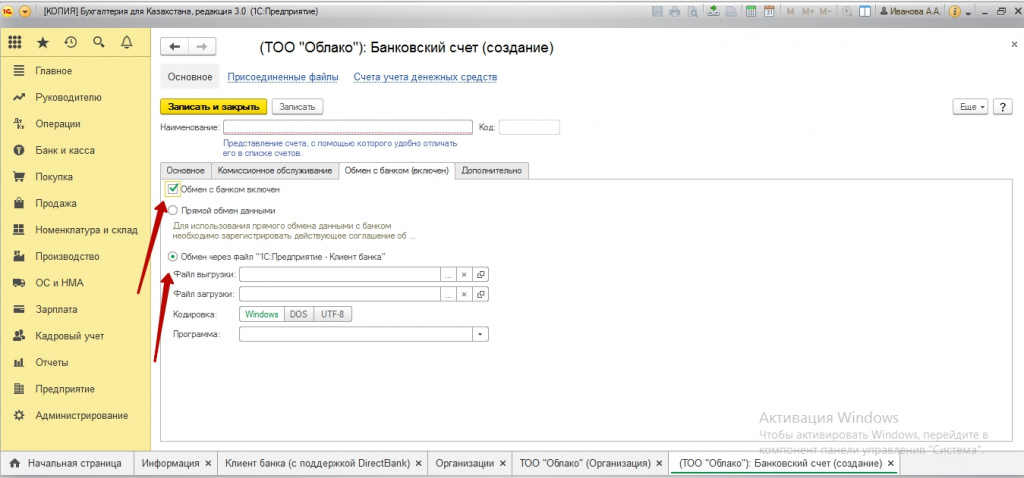Screen dimensions: 1024x478
Task: Open Файл выгрузки value with open icon
Action: pos(481,275)
